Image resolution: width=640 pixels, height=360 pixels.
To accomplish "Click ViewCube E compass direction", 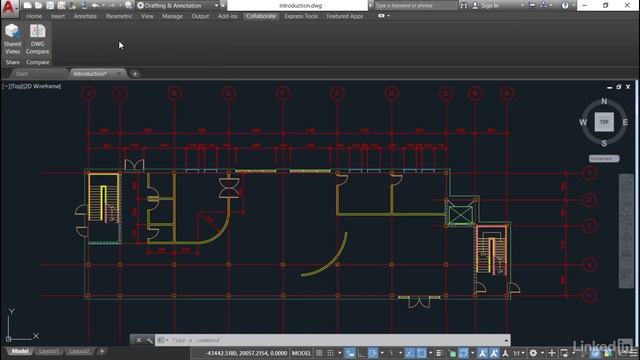I will (625, 122).
